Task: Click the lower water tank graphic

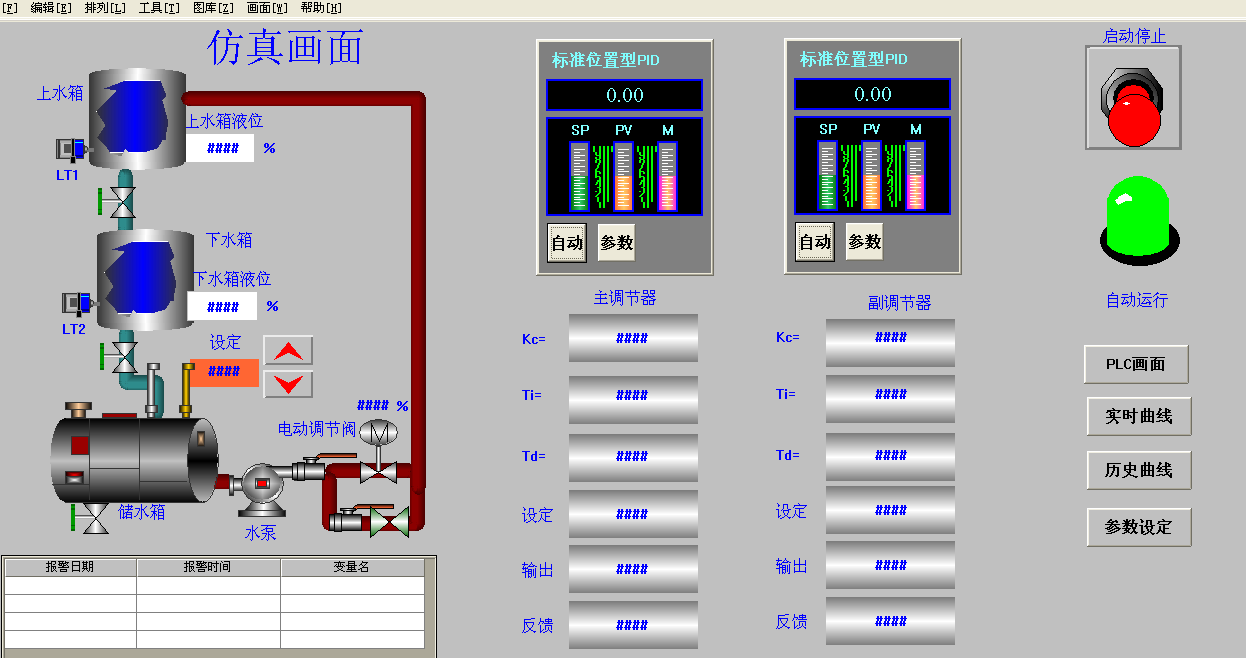Action: pyautogui.click(x=144, y=280)
